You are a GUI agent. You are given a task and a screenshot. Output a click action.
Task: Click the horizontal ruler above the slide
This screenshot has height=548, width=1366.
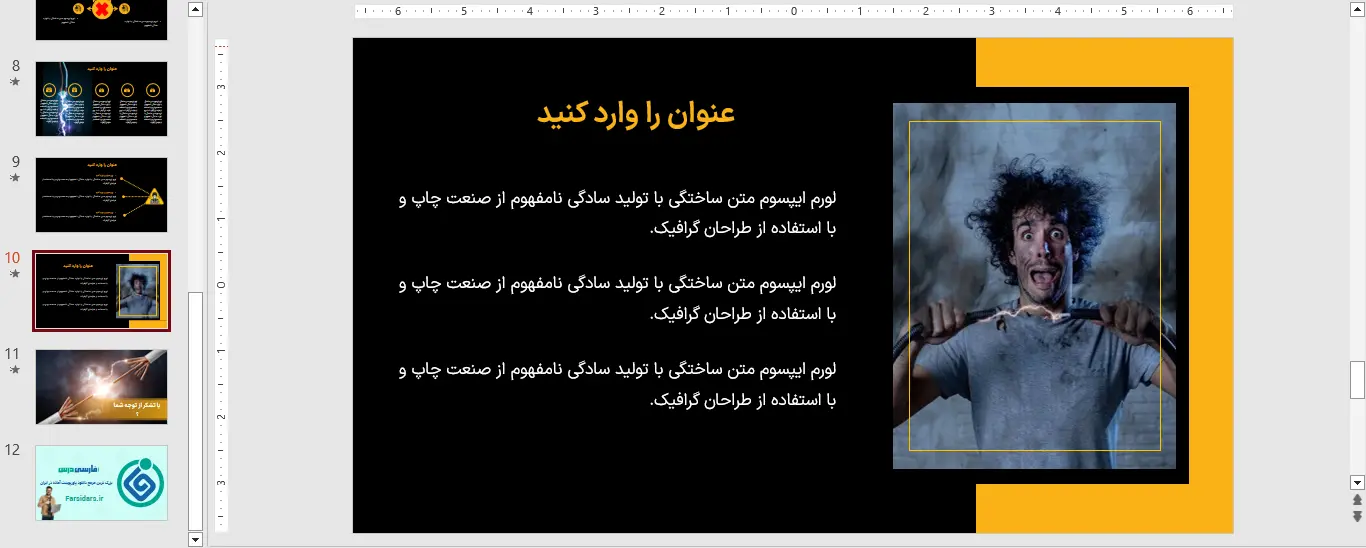(x=793, y=12)
